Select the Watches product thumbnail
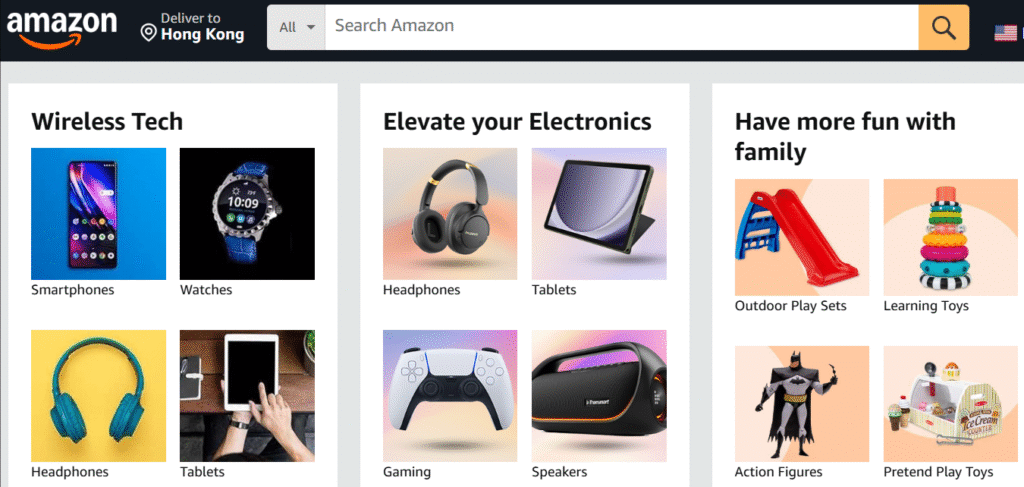The image size is (1024, 487). click(247, 214)
